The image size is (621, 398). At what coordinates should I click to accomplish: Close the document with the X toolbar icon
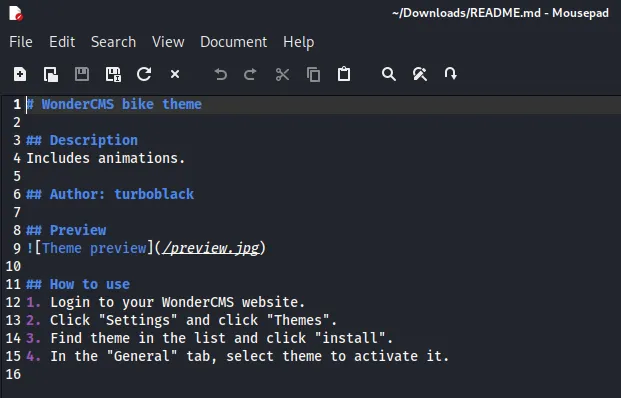click(175, 74)
